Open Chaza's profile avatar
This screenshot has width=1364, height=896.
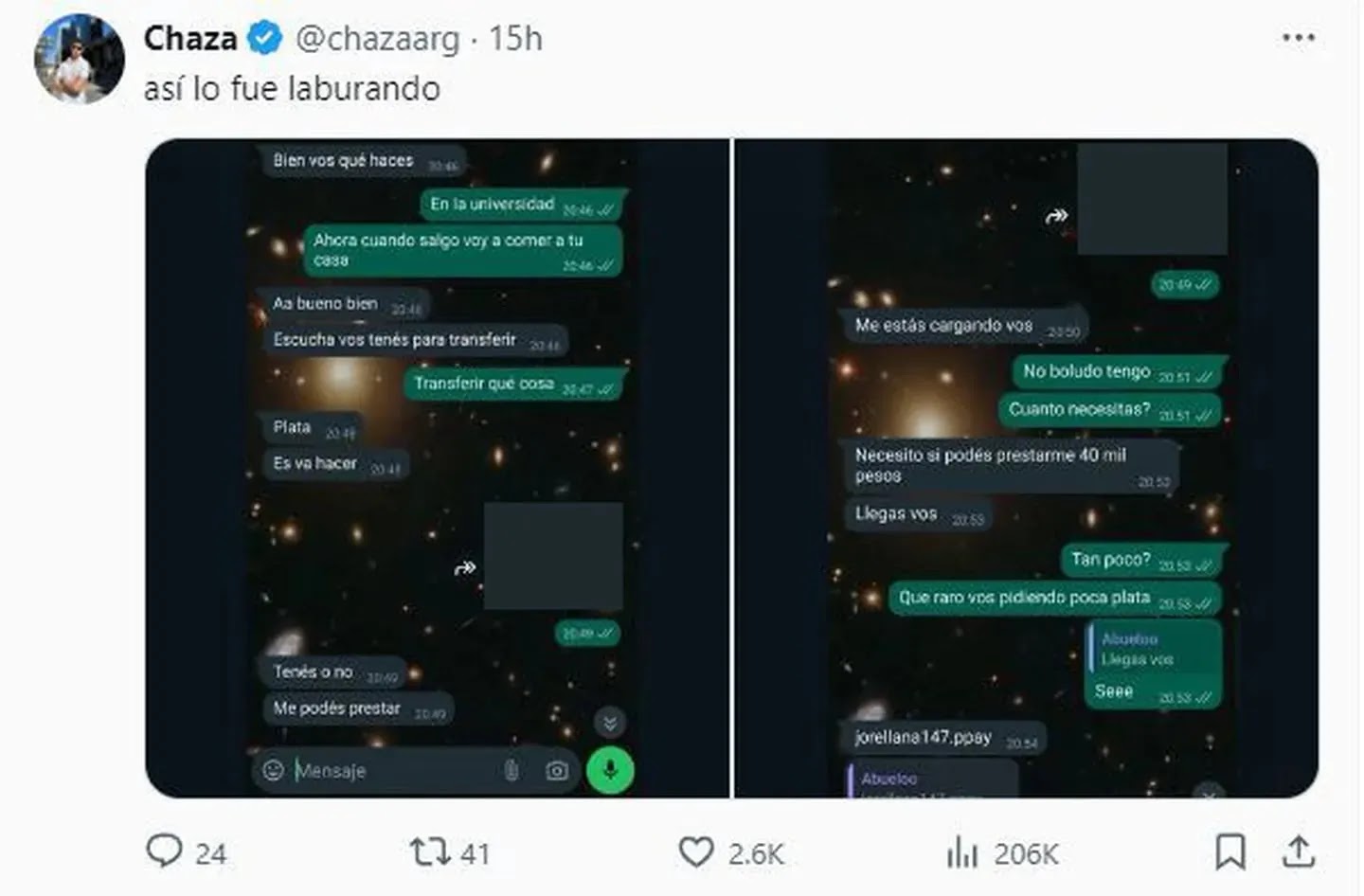[x=80, y=60]
